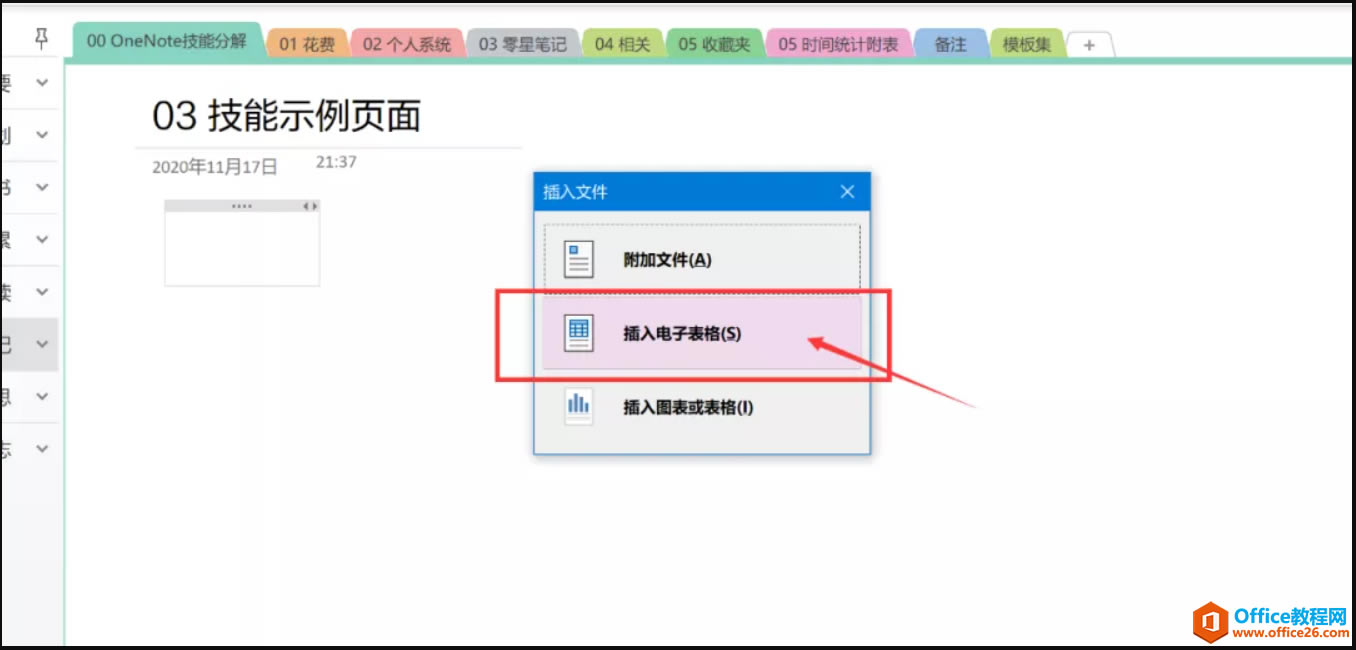
Task: Click the arrow glyphs on the embedded object frame
Action: pos(311,204)
